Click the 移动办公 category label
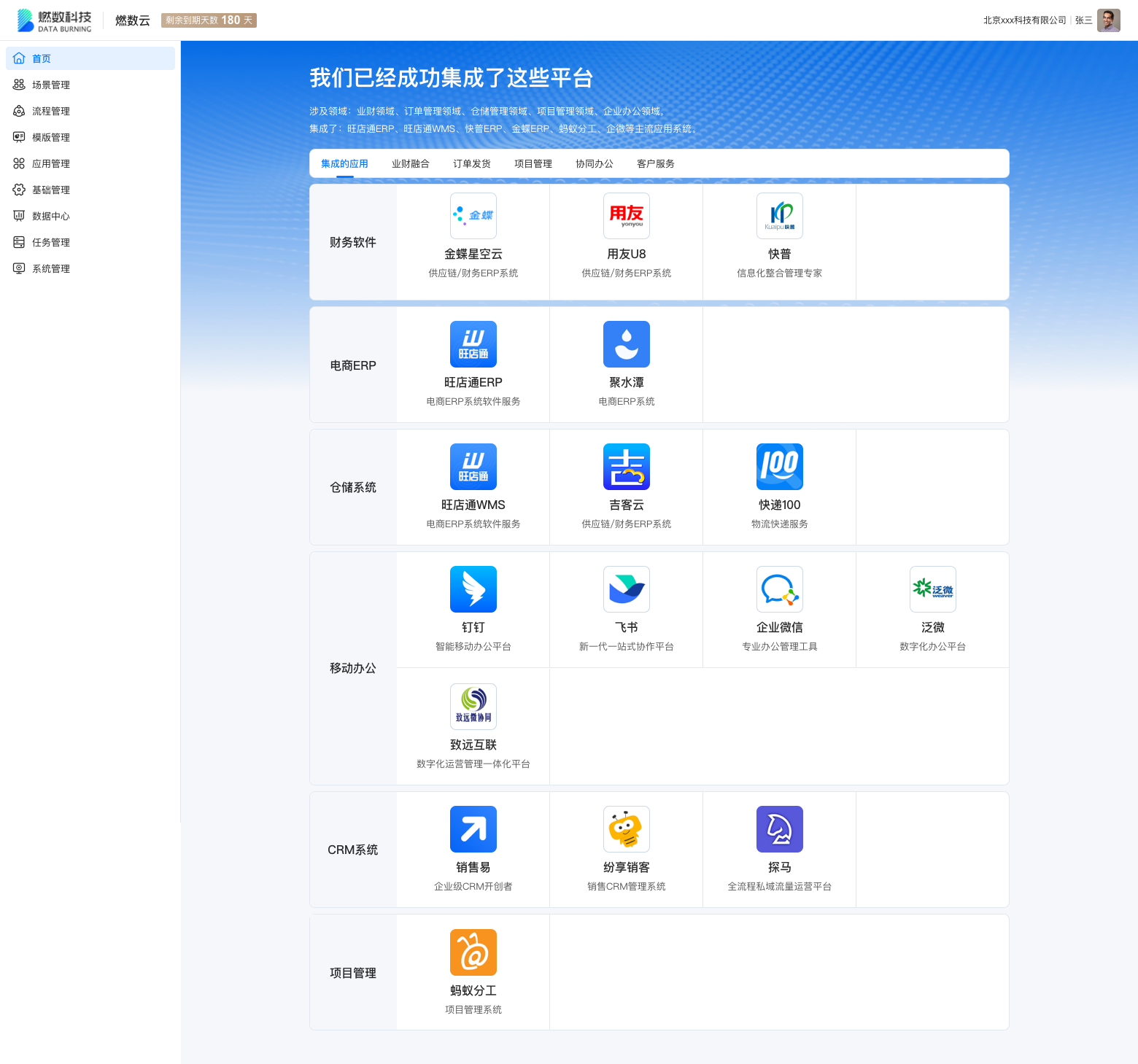 353,668
